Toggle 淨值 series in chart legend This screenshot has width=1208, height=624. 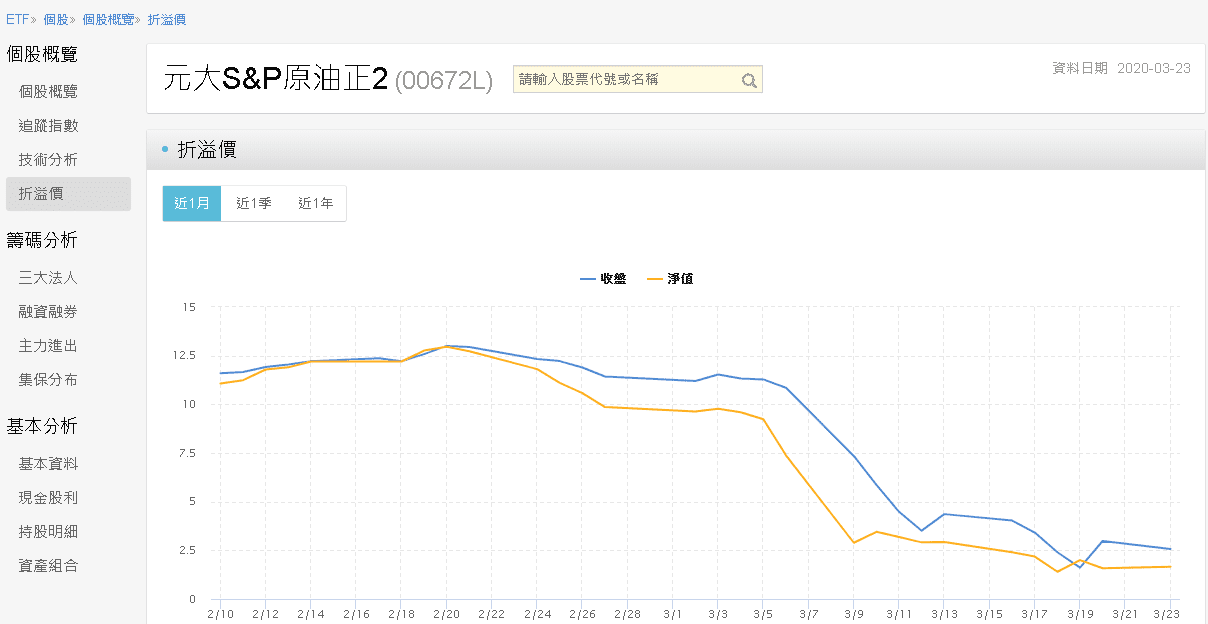(x=670, y=279)
